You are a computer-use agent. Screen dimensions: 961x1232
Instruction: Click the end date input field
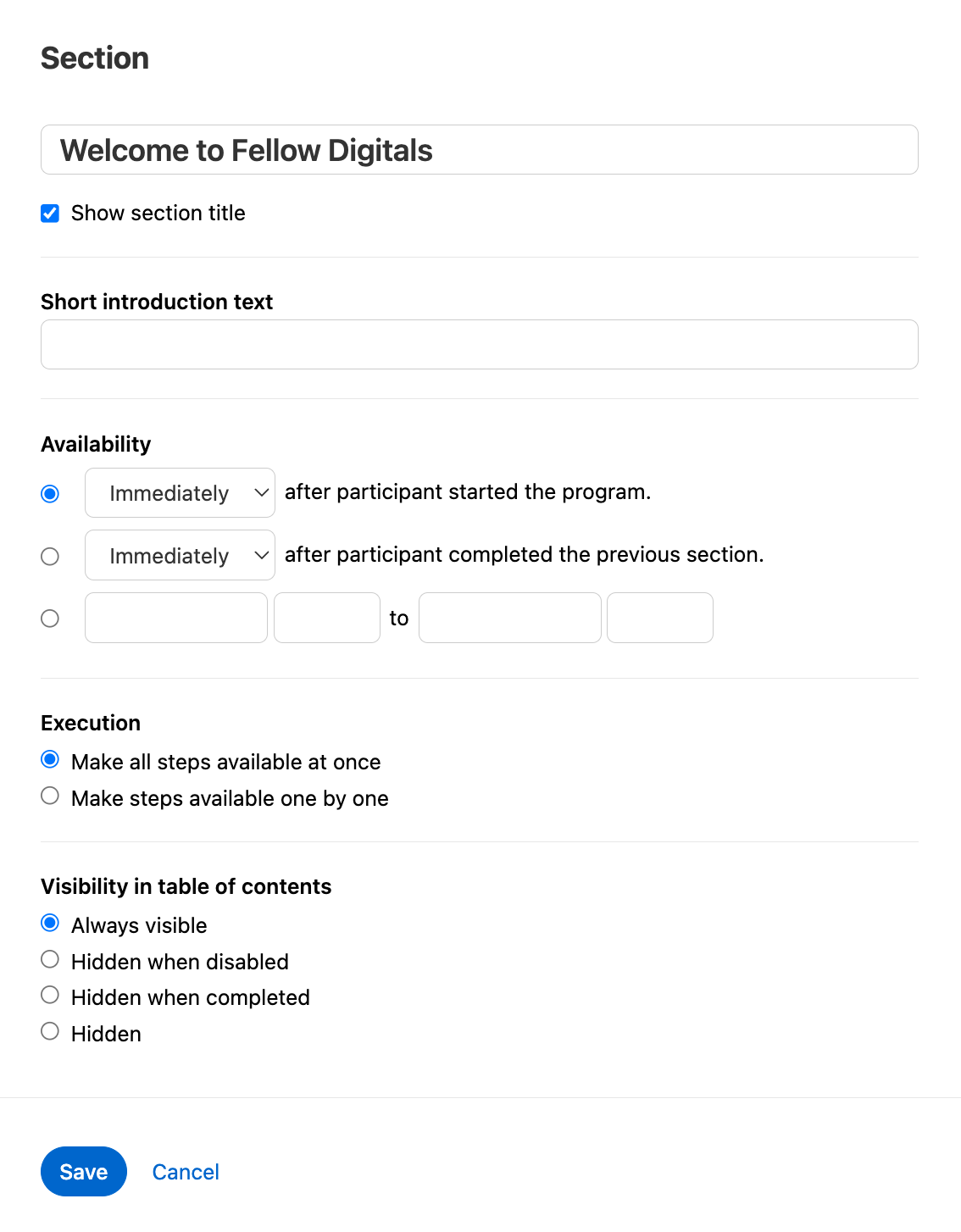pos(510,618)
